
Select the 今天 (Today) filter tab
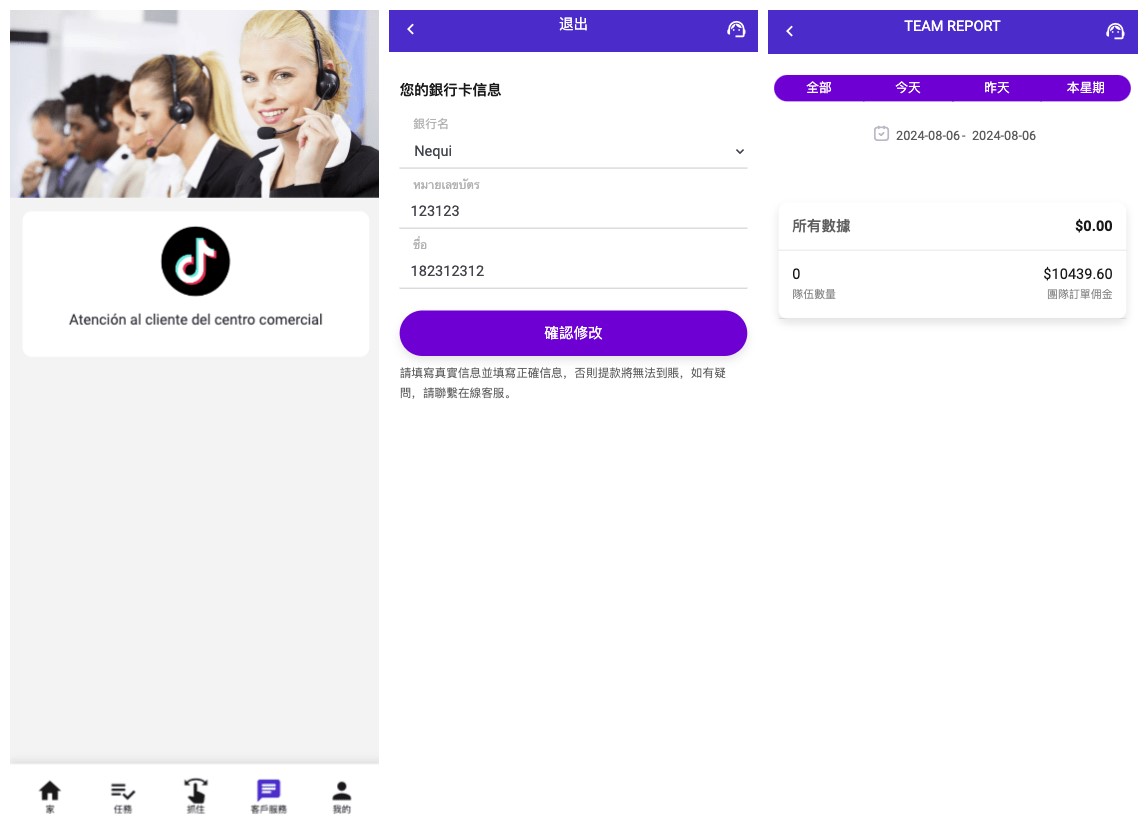click(x=908, y=88)
